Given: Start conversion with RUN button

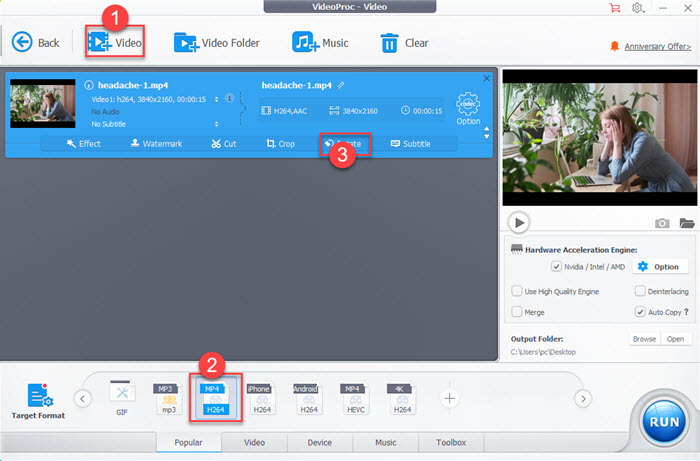Looking at the screenshot, I should [x=664, y=421].
